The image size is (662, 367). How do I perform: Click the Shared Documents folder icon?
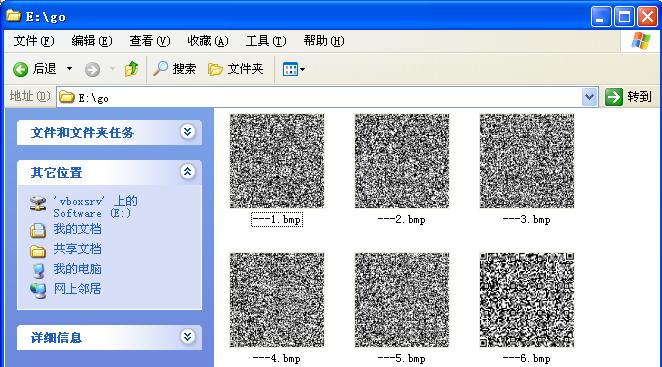pyautogui.click(x=38, y=251)
